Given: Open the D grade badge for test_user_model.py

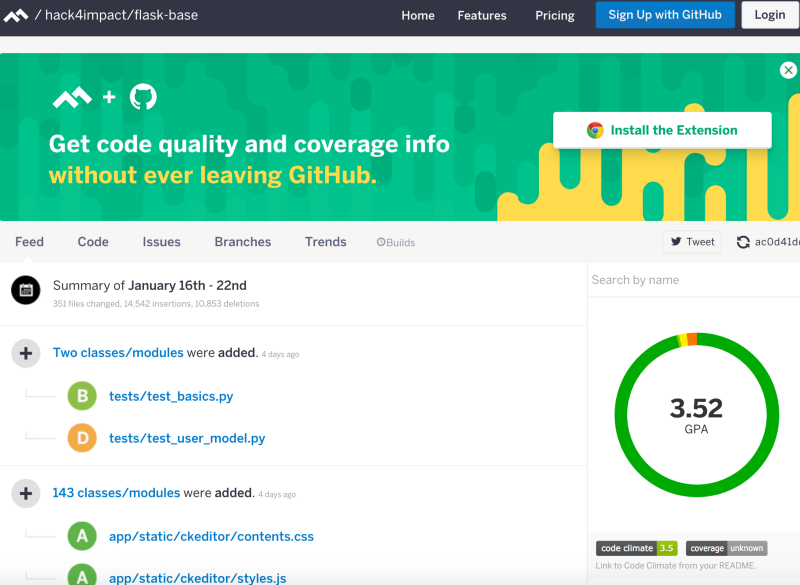Looking at the screenshot, I should (x=81, y=438).
